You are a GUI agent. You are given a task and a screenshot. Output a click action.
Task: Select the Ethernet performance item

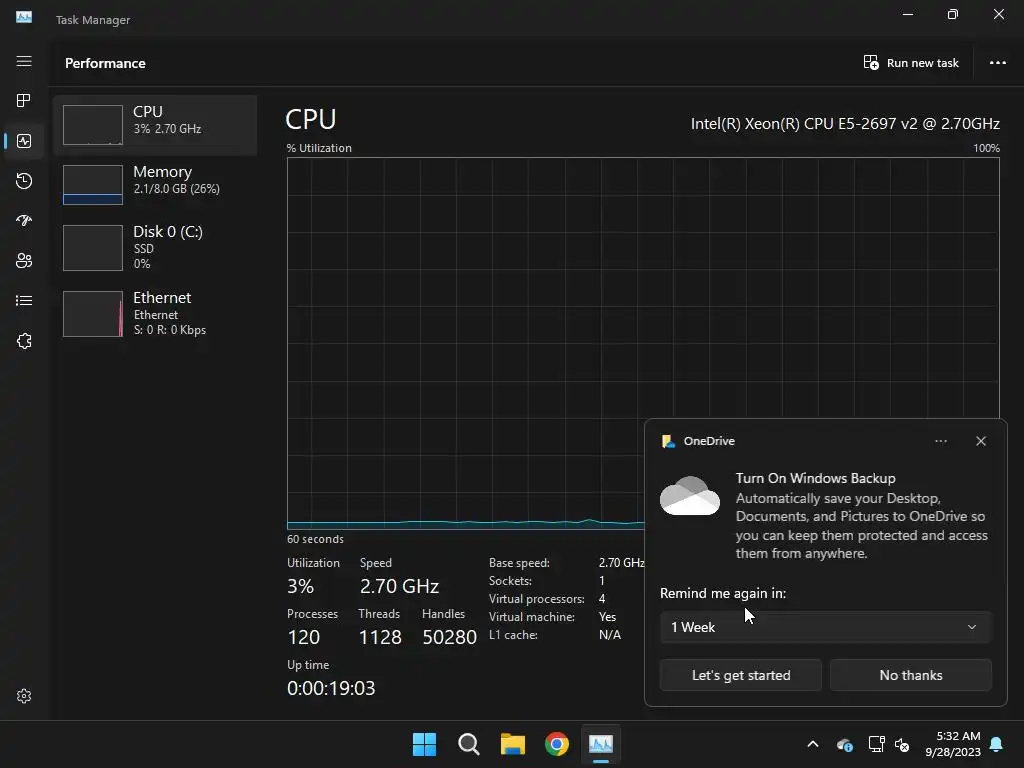pos(155,313)
